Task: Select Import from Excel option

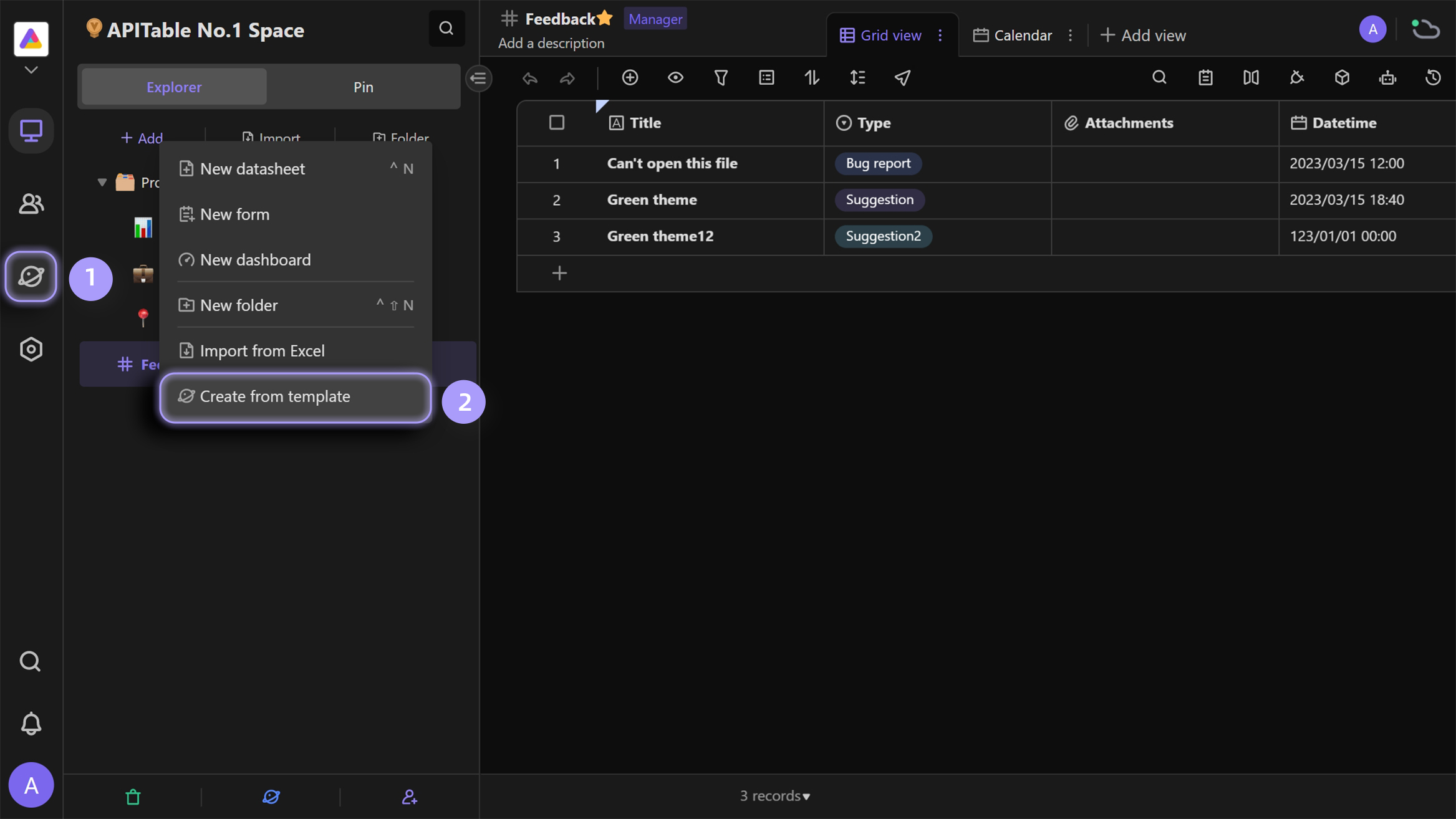Action: [x=262, y=350]
